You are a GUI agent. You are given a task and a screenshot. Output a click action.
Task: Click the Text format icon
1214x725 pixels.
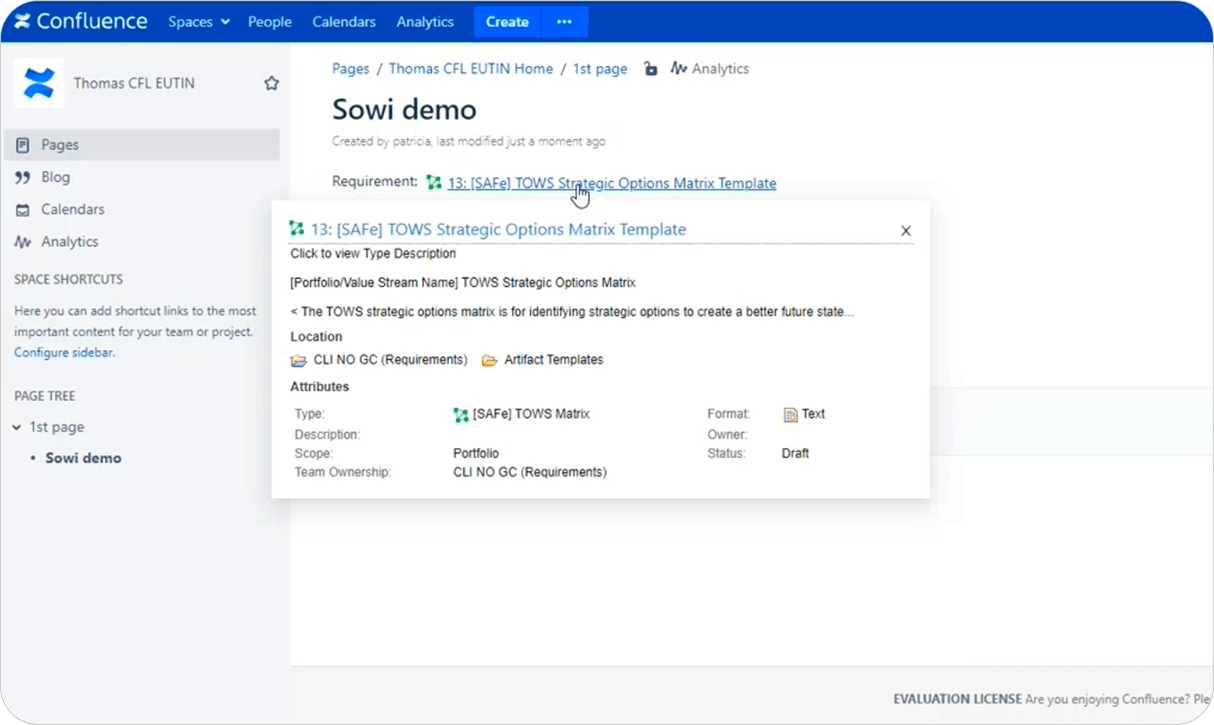[790, 415]
